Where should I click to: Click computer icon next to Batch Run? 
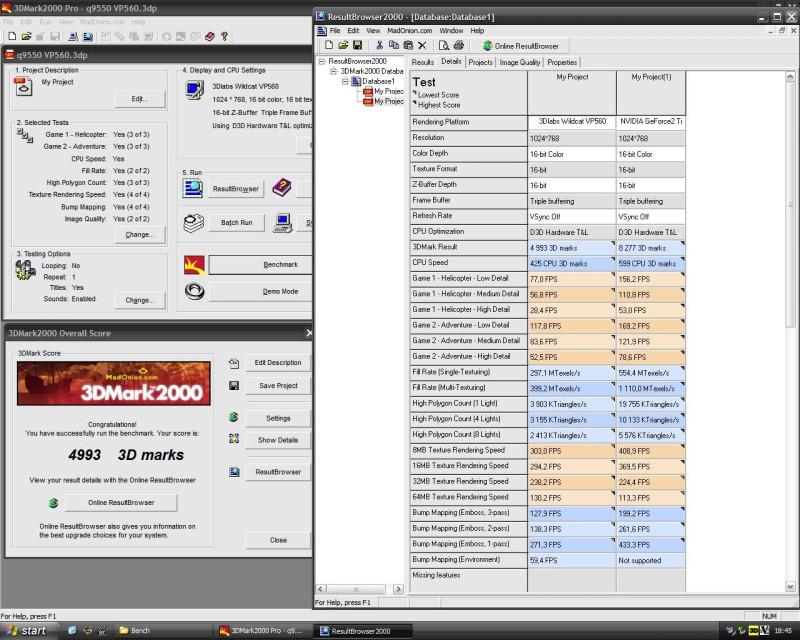[283, 223]
